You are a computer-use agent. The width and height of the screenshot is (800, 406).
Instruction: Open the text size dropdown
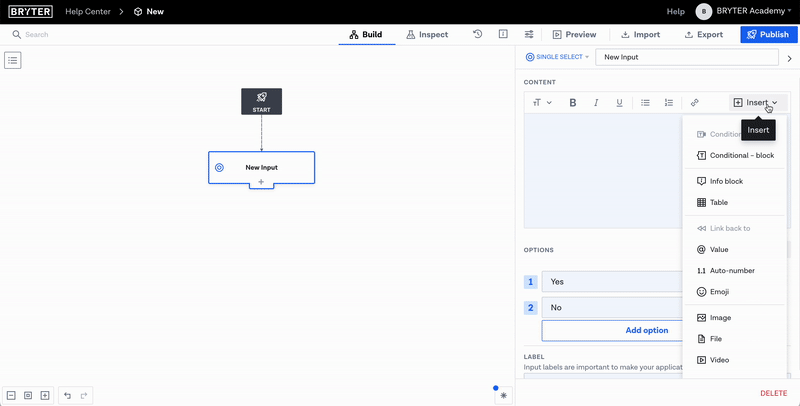pyautogui.click(x=542, y=103)
